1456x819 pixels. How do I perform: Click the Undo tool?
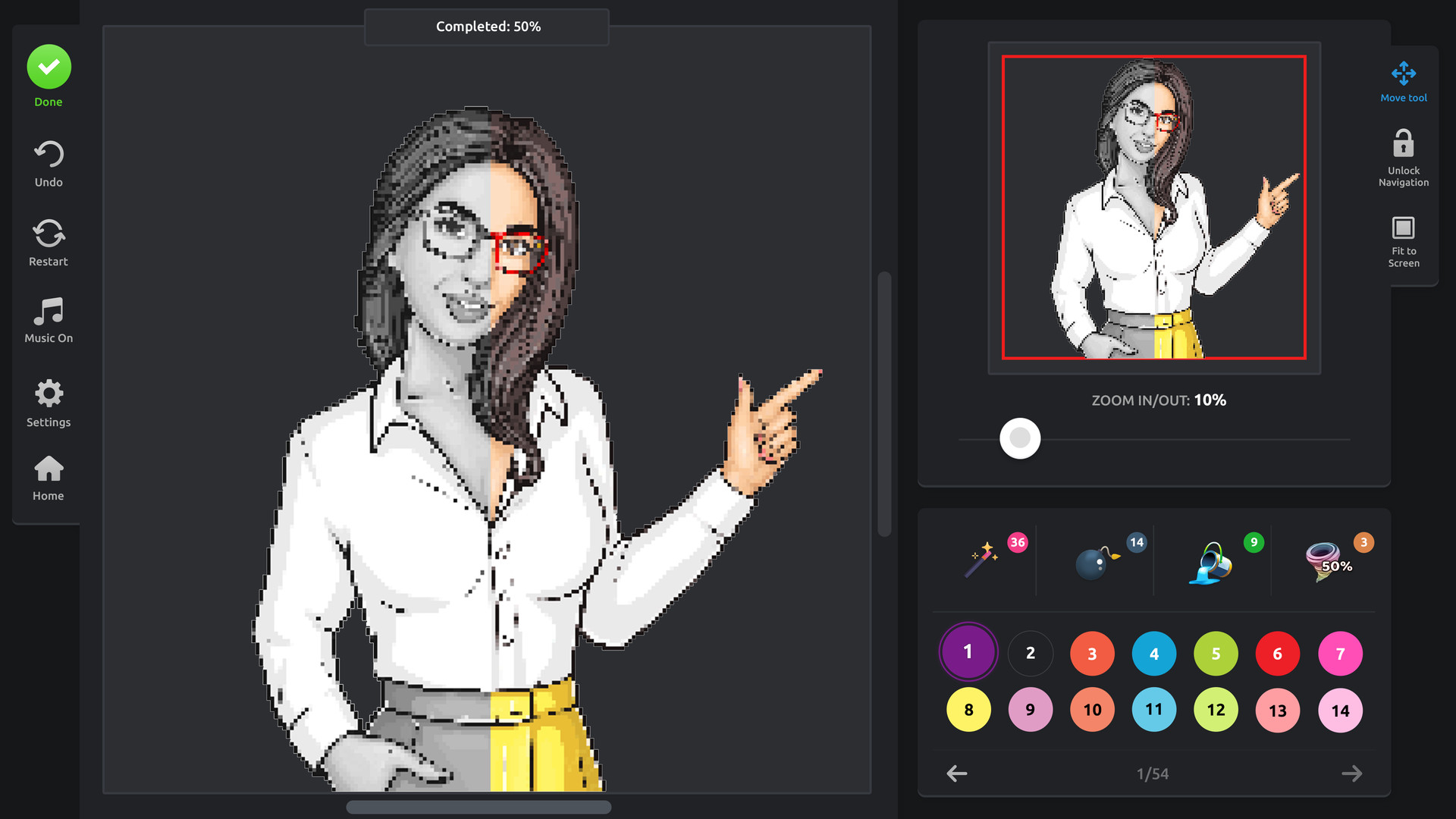tap(49, 163)
